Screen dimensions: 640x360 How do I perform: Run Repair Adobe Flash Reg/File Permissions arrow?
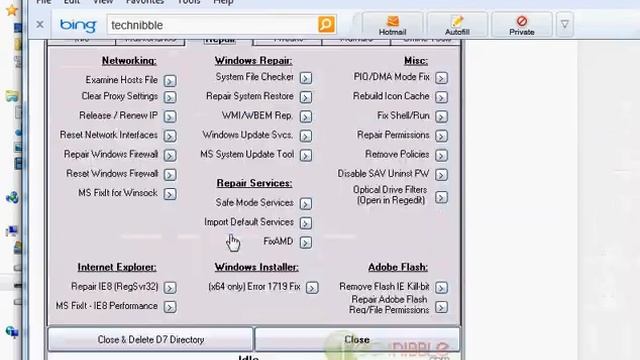tap(441, 307)
